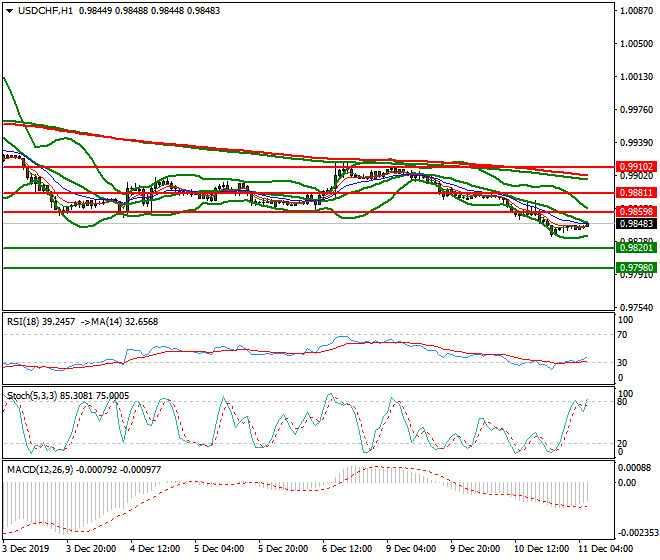Viewport: 660px width, 560px height.
Task: Select the 0.99102 red resistance price tag
Action: click(635, 167)
